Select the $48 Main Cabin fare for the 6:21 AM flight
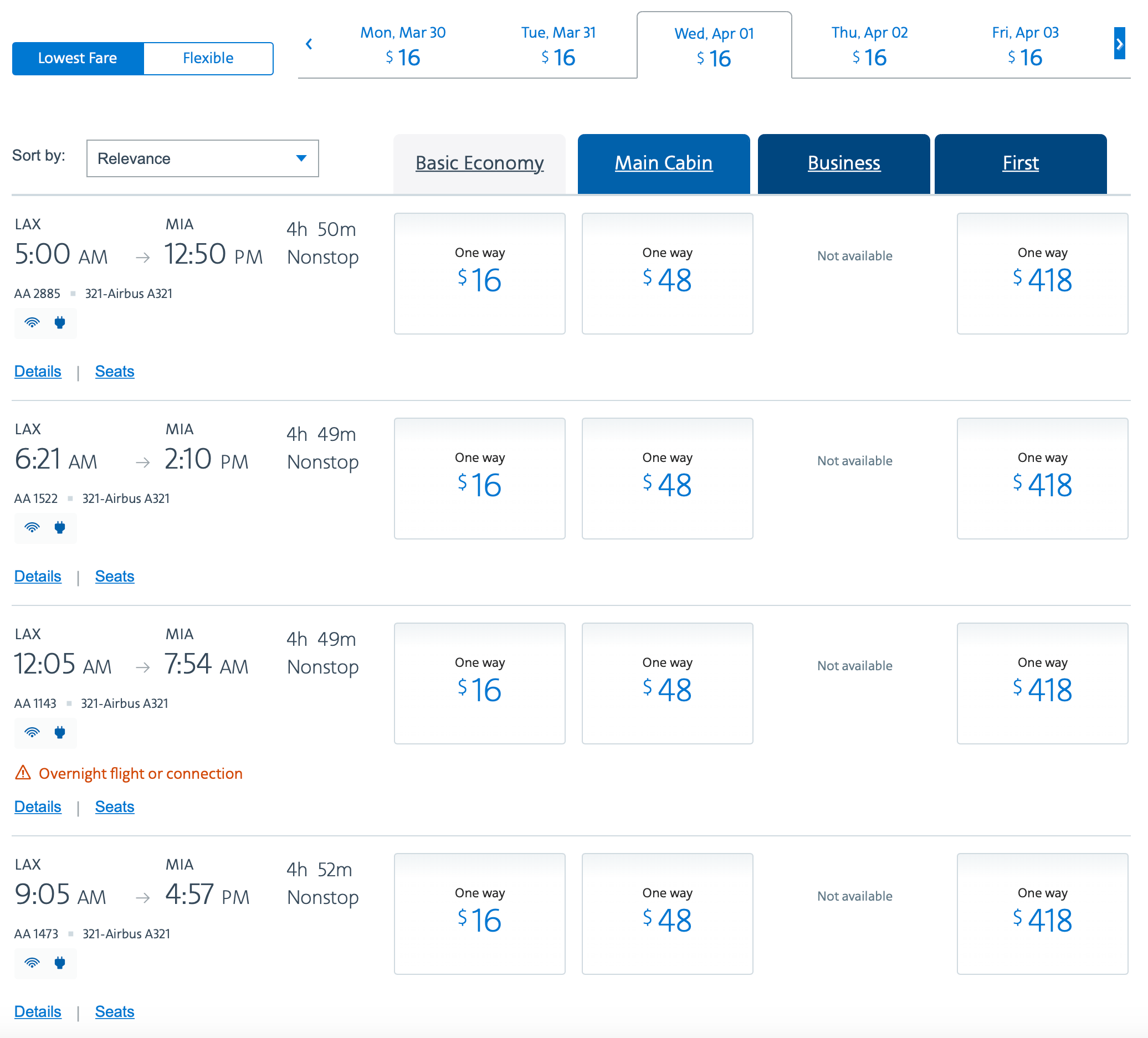 (x=667, y=478)
